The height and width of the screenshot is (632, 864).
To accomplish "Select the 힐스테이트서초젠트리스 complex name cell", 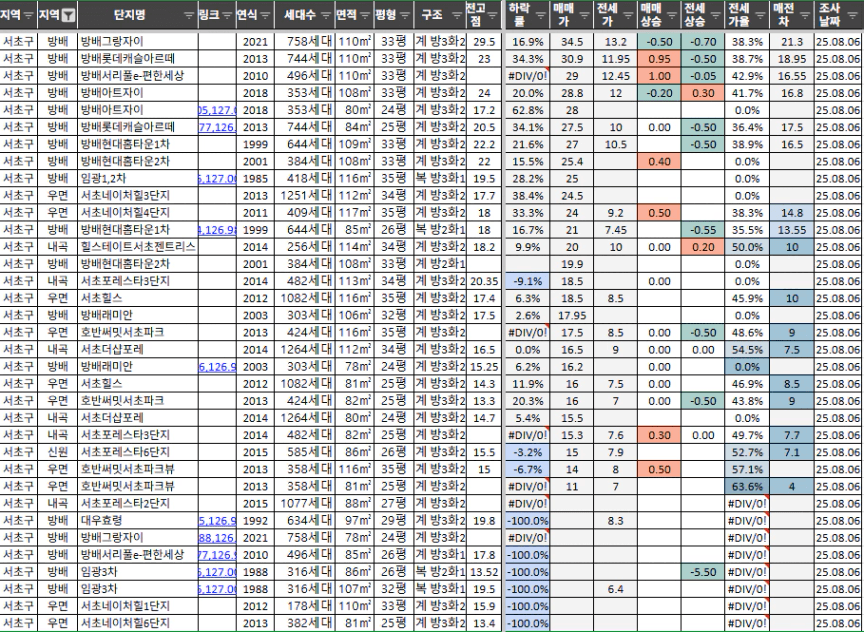I will (x=138, y=247).
